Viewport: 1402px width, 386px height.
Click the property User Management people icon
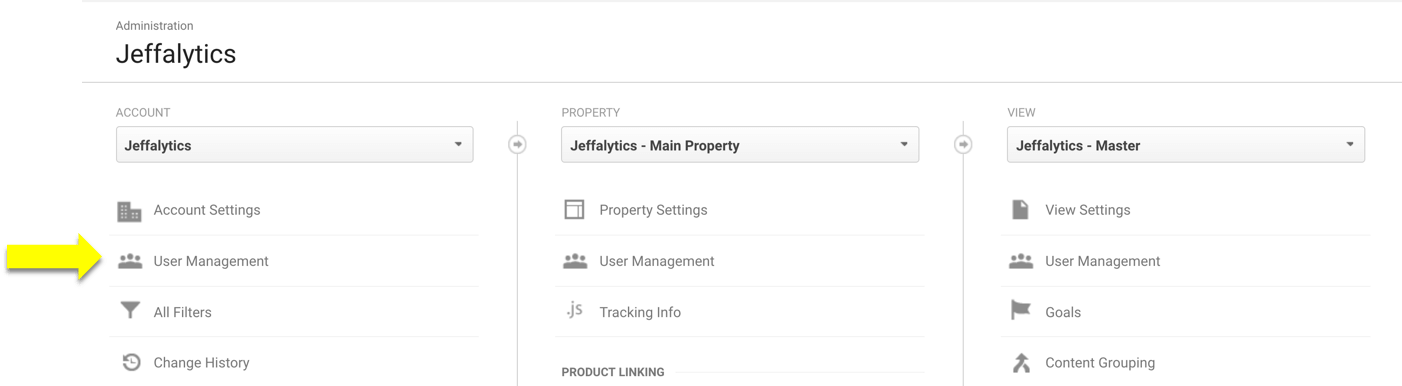(575, 261)
